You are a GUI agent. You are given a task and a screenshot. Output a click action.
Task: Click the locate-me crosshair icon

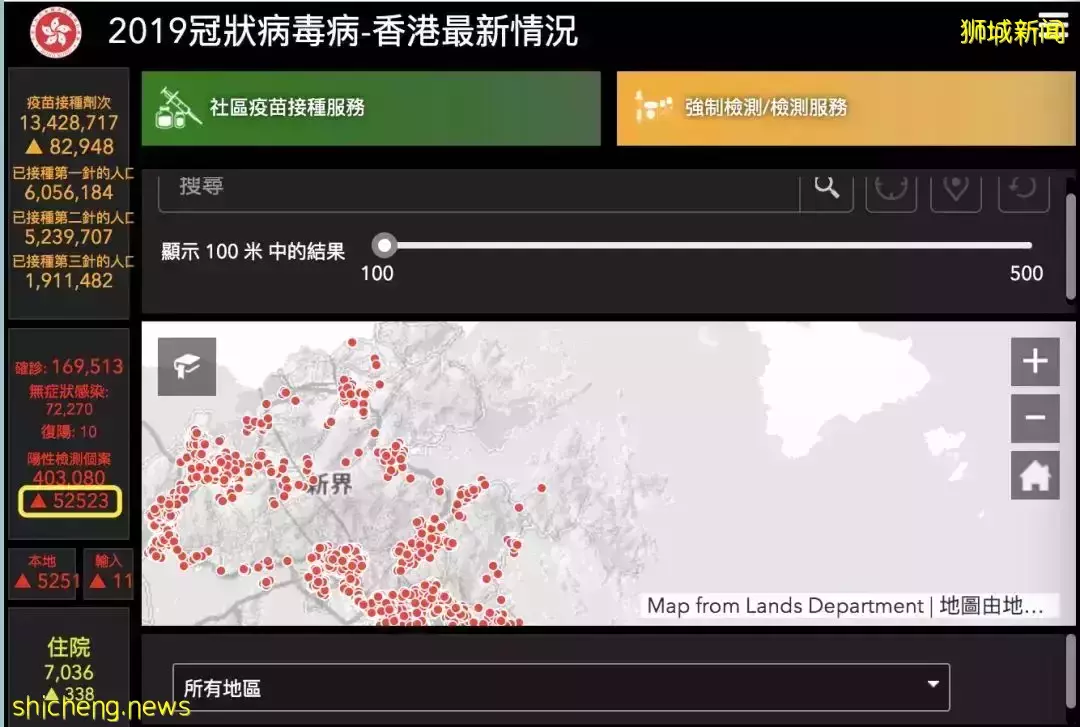(891, 188)
